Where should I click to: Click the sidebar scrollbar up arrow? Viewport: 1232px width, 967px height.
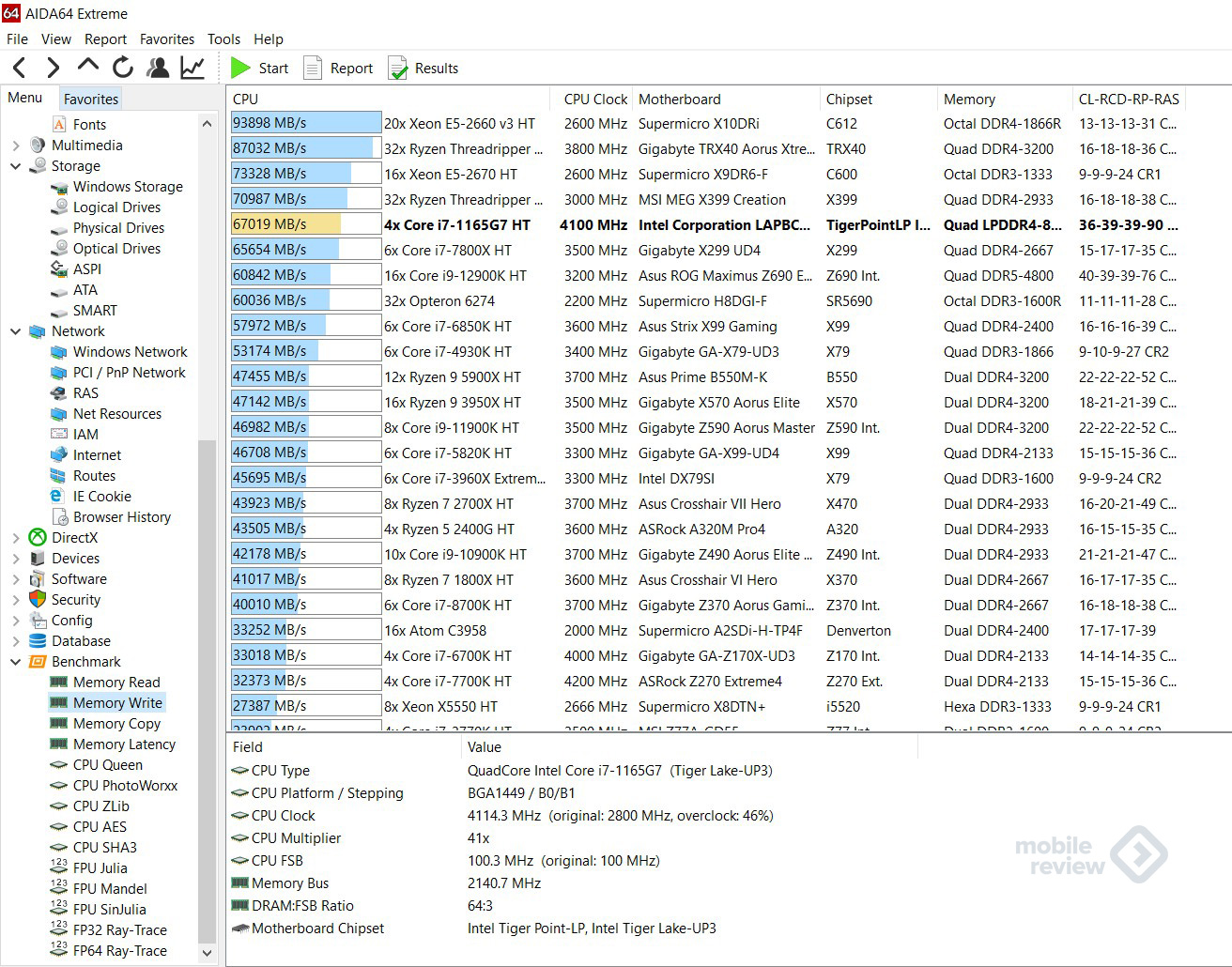point(208,124)
